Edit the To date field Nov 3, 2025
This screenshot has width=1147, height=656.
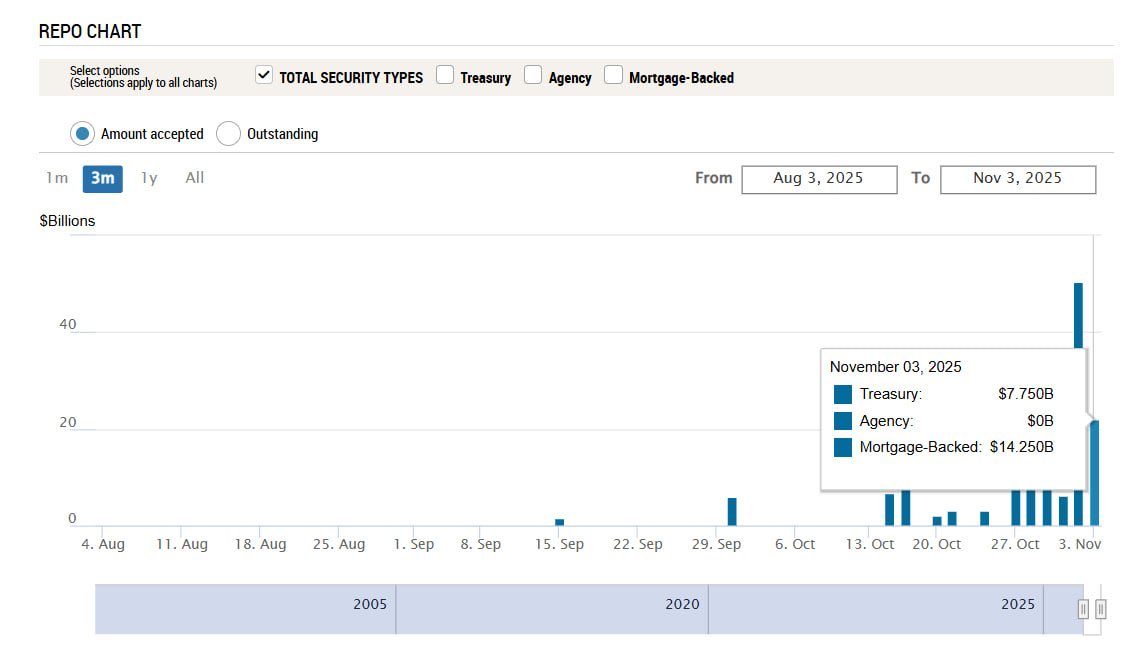[x=1018, y=179]
